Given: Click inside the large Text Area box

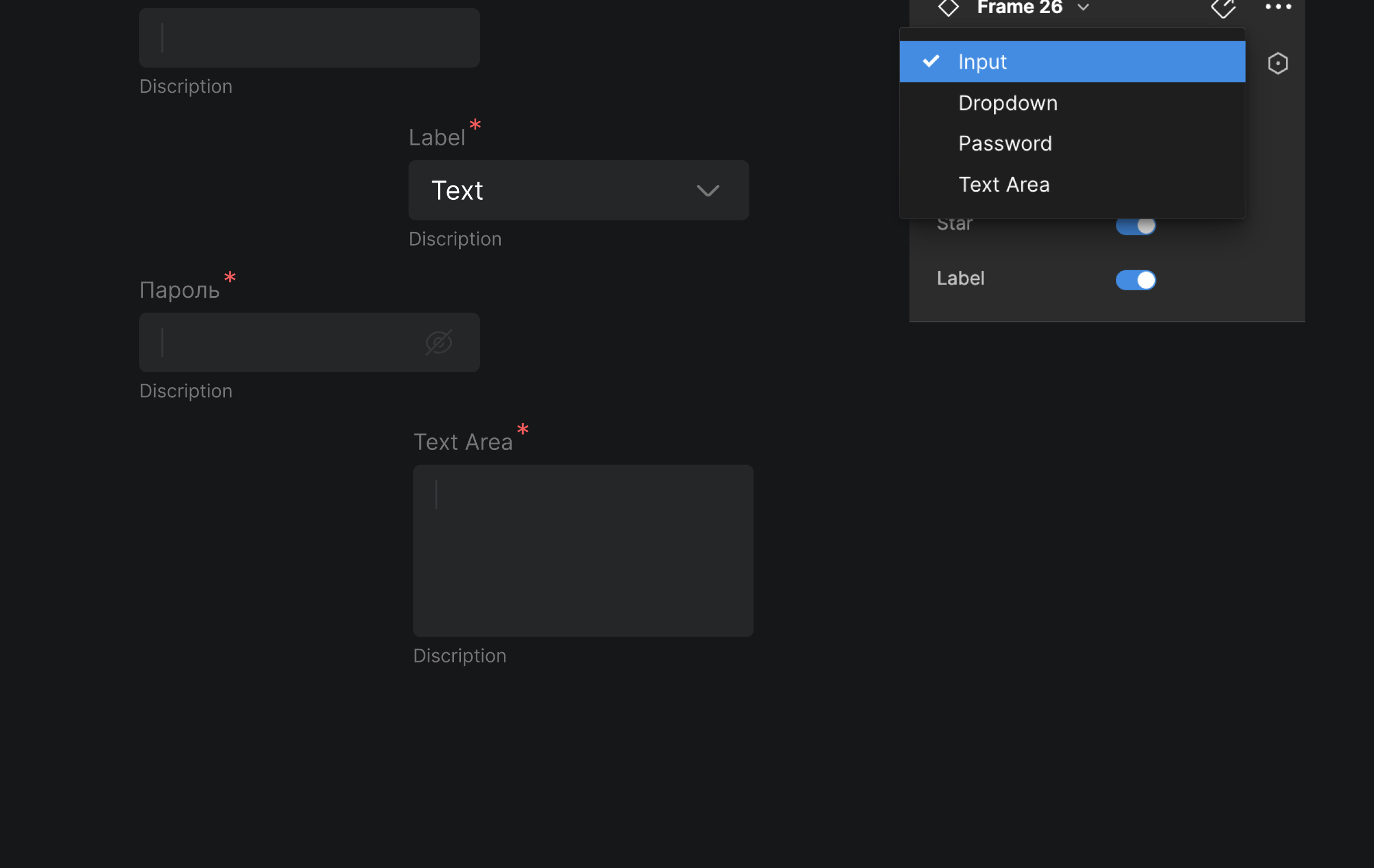Looking at the screenshot, I should 583,551.
